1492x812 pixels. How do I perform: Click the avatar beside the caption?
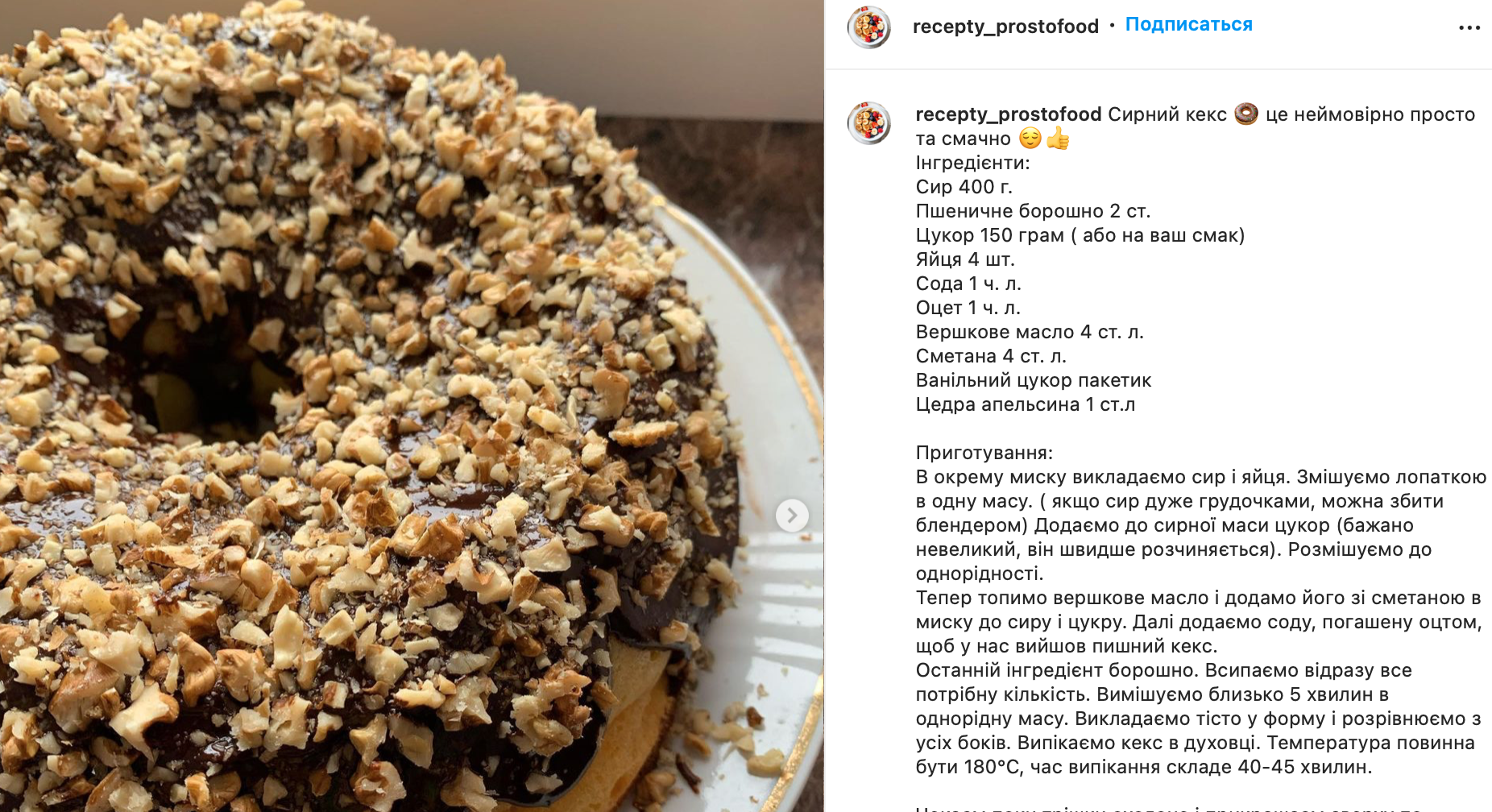coord(868,123)
